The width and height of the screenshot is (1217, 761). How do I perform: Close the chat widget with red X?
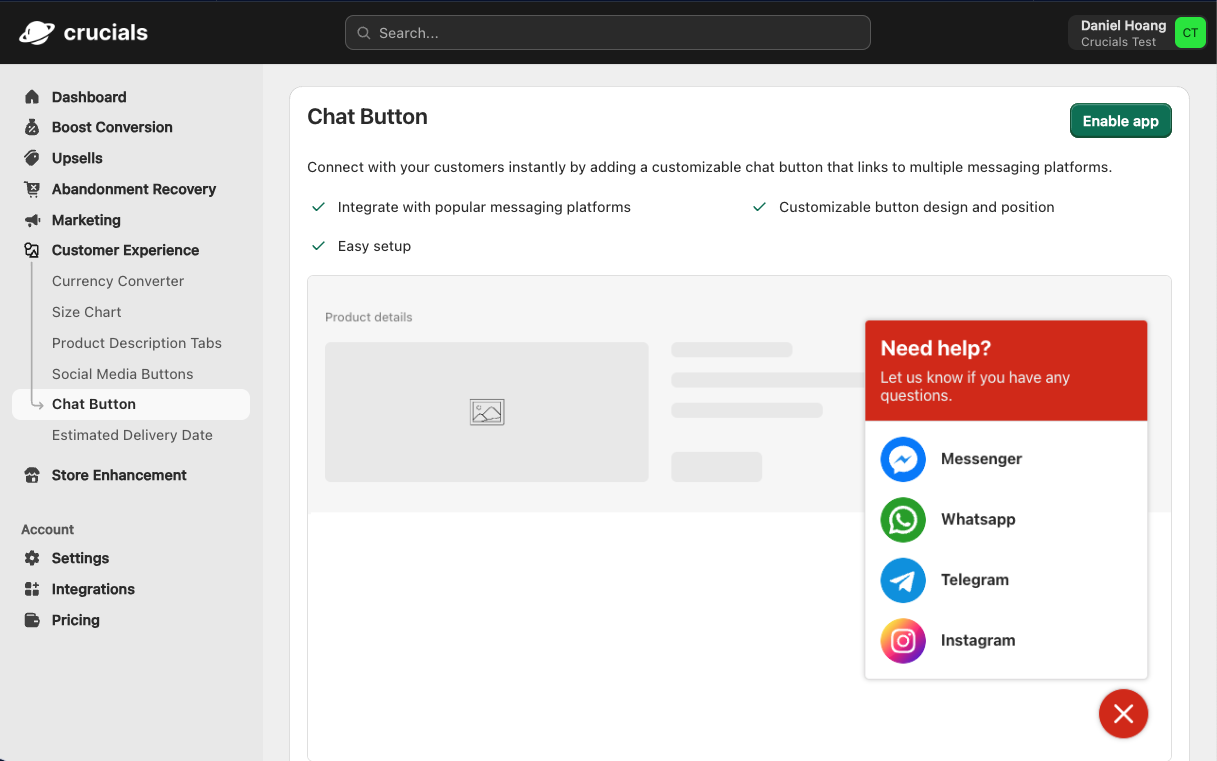click(x=1123, y=714)
